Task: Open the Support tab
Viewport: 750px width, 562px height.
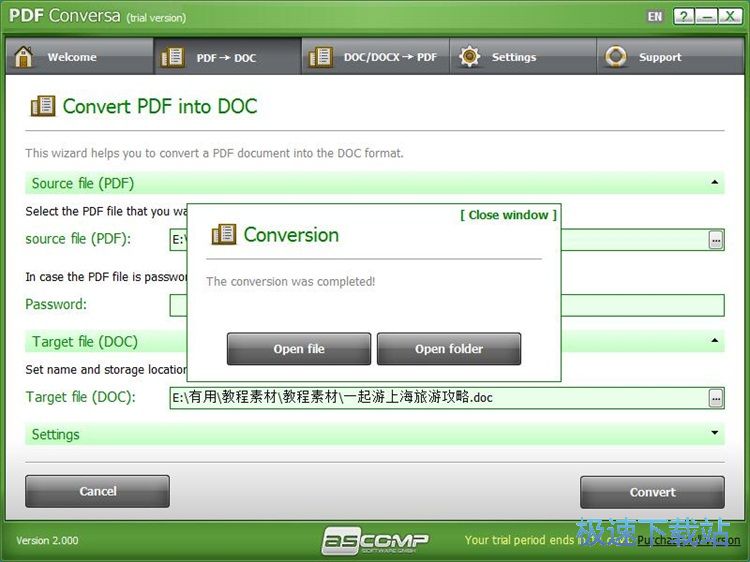Action: pyautogui.click(x=671, y=56)
